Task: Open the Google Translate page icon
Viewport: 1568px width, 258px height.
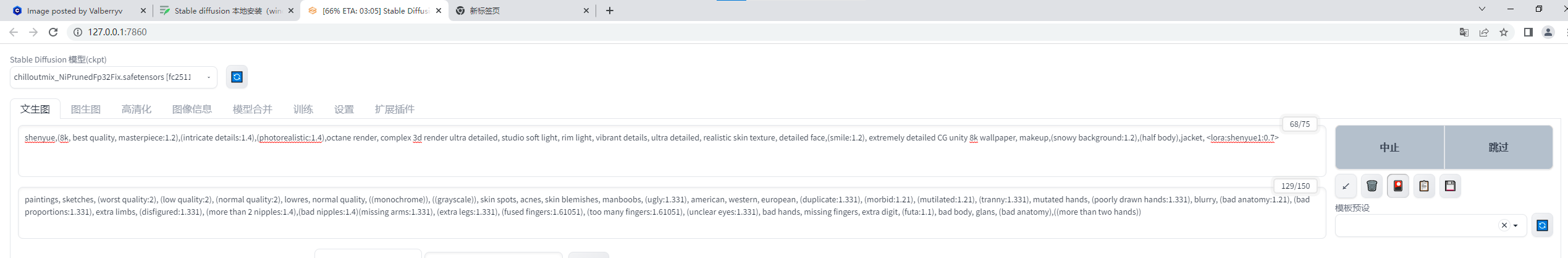Action: point(1464,32)
